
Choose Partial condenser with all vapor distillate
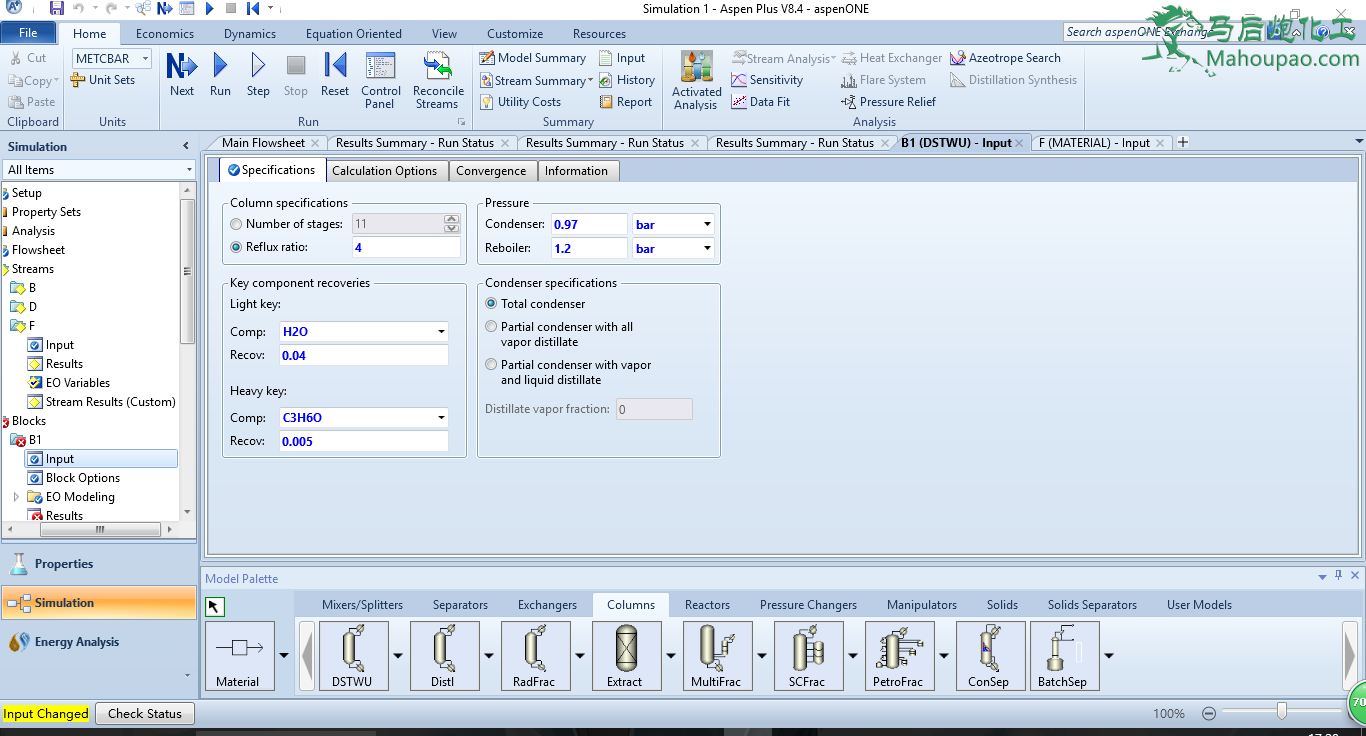click(x=491, y=326)
